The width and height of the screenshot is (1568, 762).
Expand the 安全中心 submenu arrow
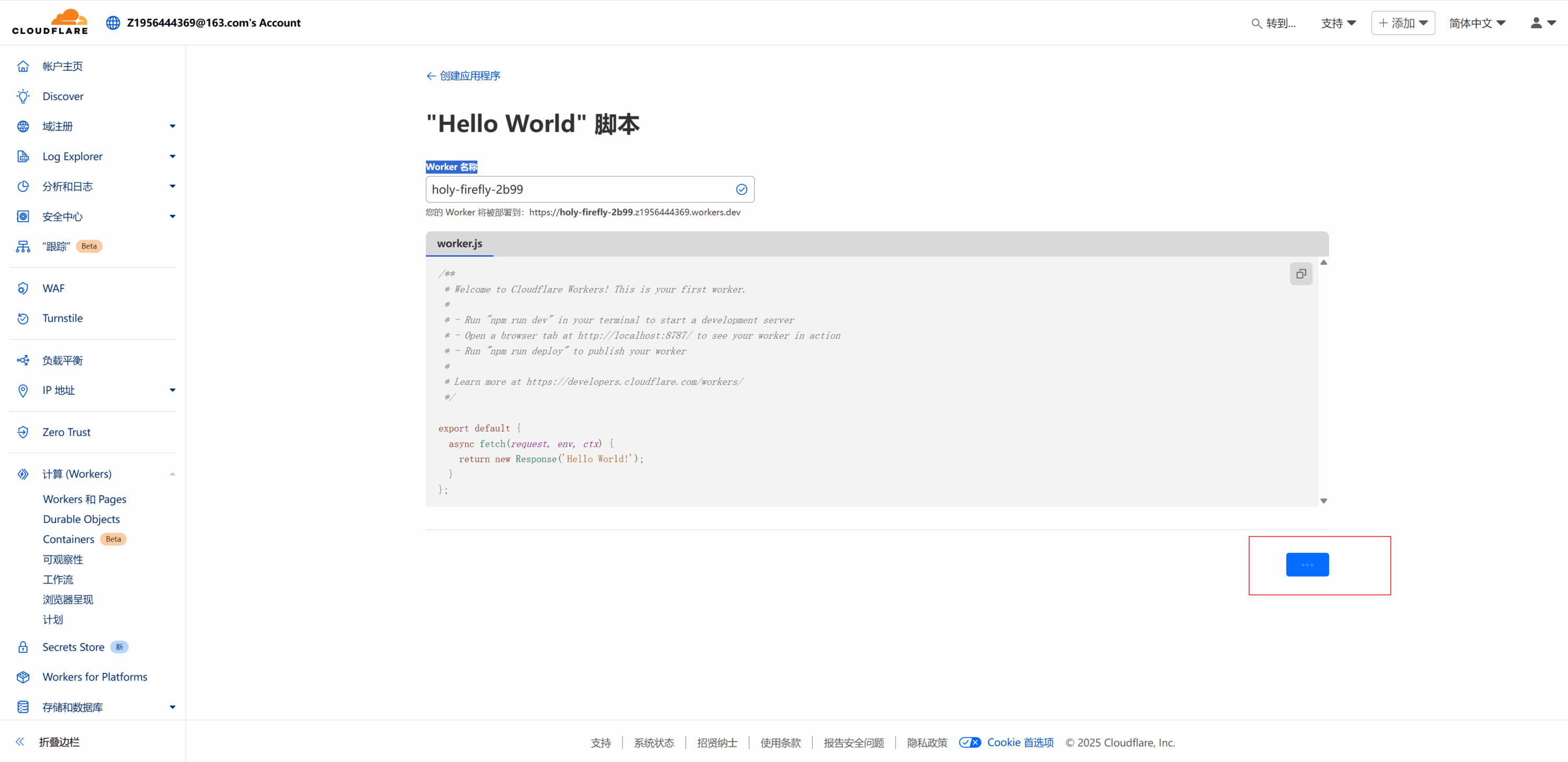172,216
